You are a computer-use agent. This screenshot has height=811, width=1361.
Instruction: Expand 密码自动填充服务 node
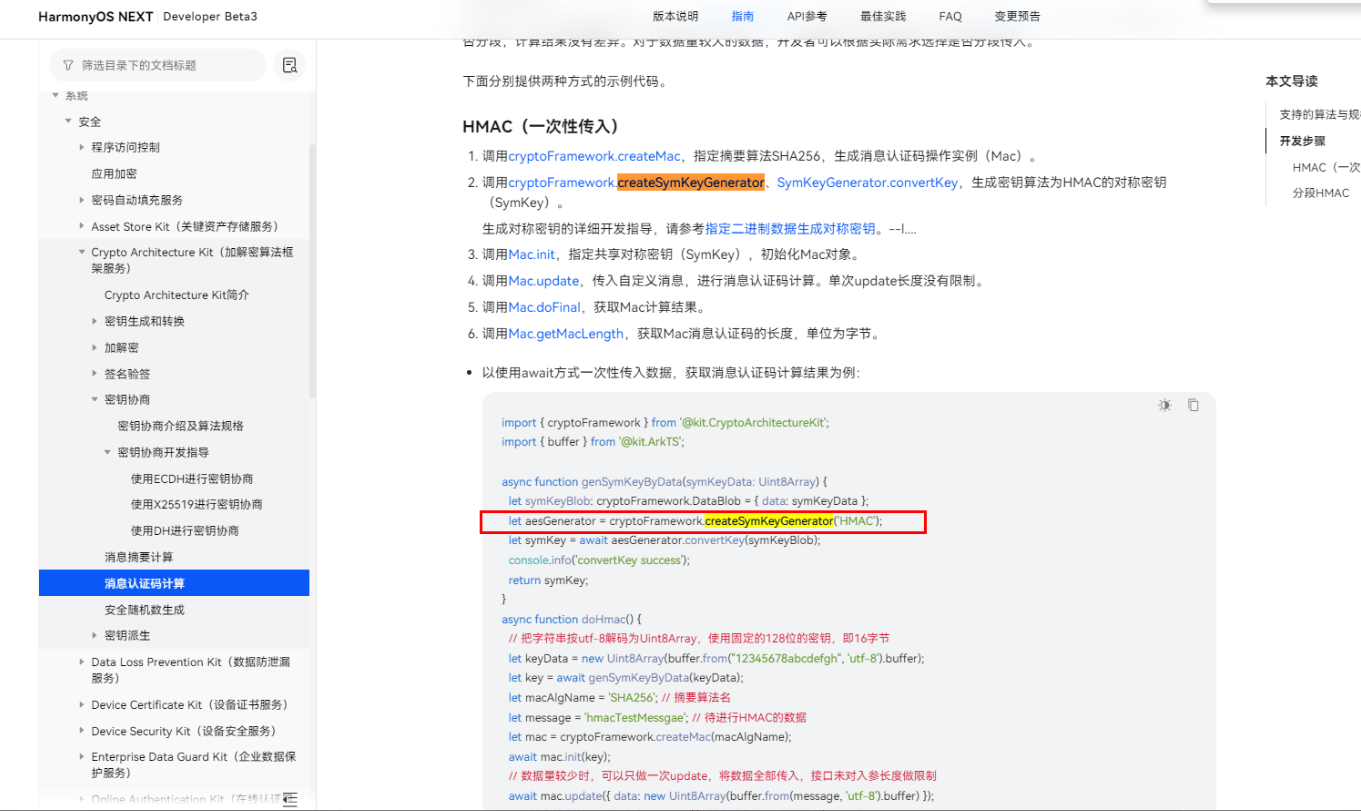82,200
